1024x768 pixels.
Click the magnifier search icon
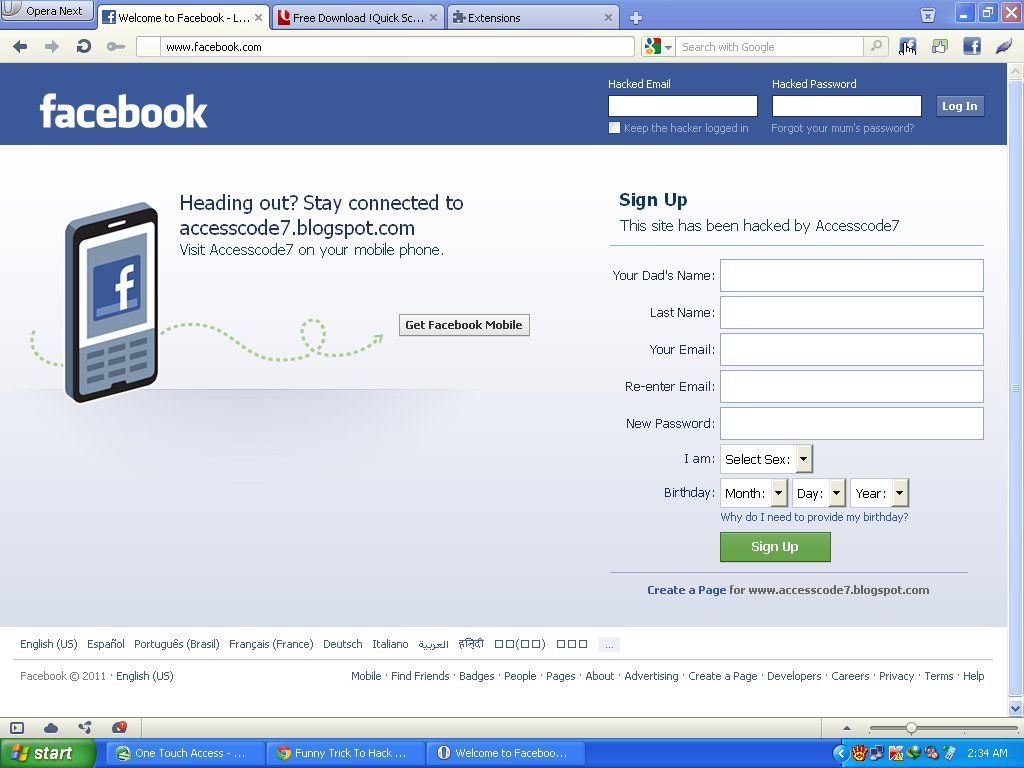pyautogui.click(x=876, y=46)
